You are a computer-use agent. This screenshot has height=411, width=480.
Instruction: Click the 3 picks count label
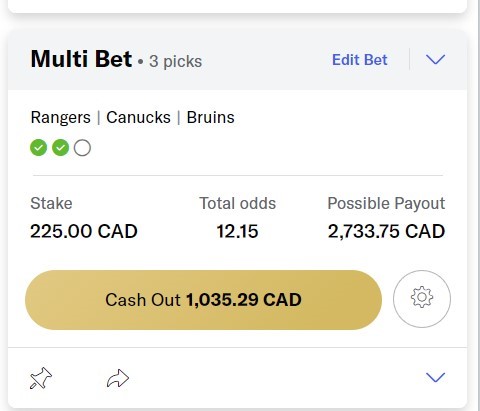click(175, 61)
